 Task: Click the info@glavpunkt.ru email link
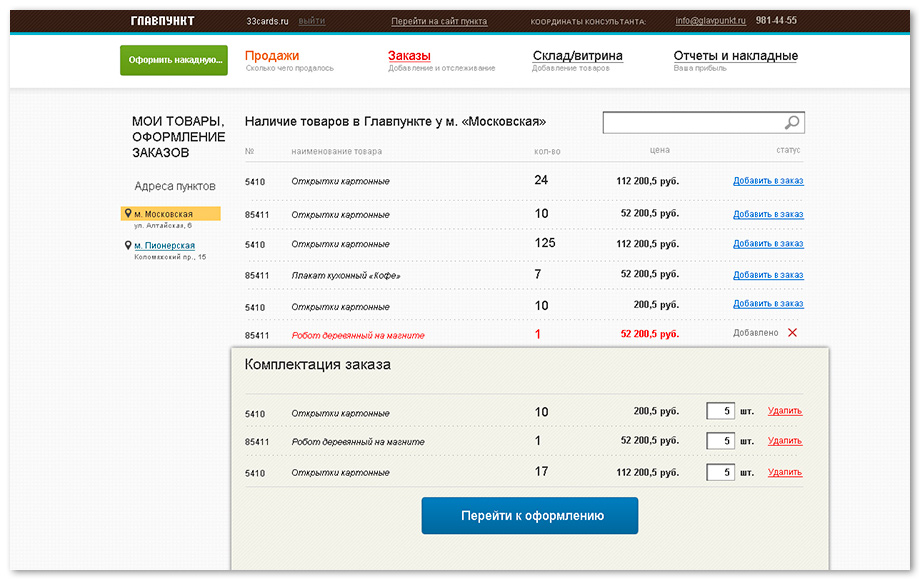click(711, 21)
